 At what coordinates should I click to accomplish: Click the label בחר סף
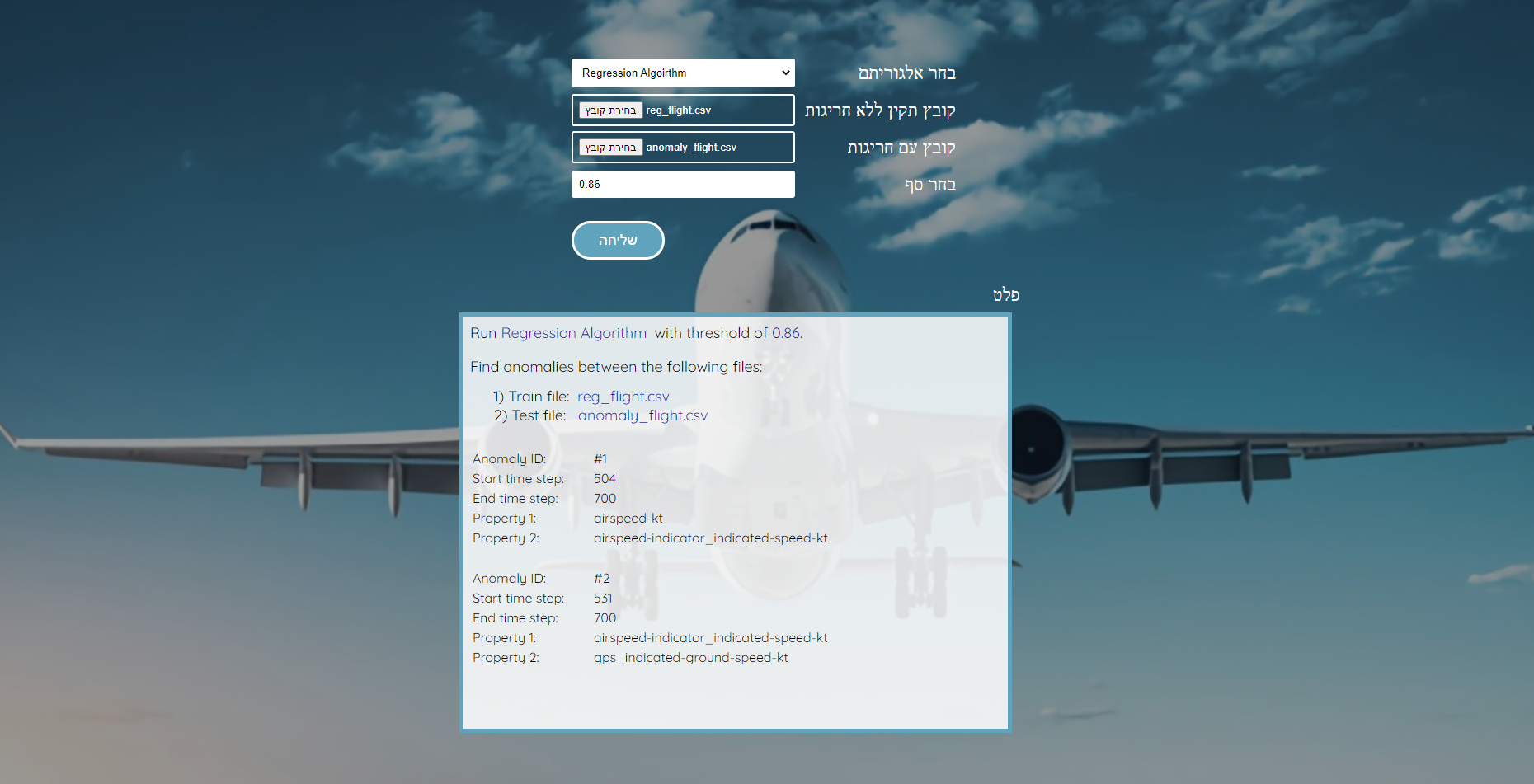(x=929, y=185)
